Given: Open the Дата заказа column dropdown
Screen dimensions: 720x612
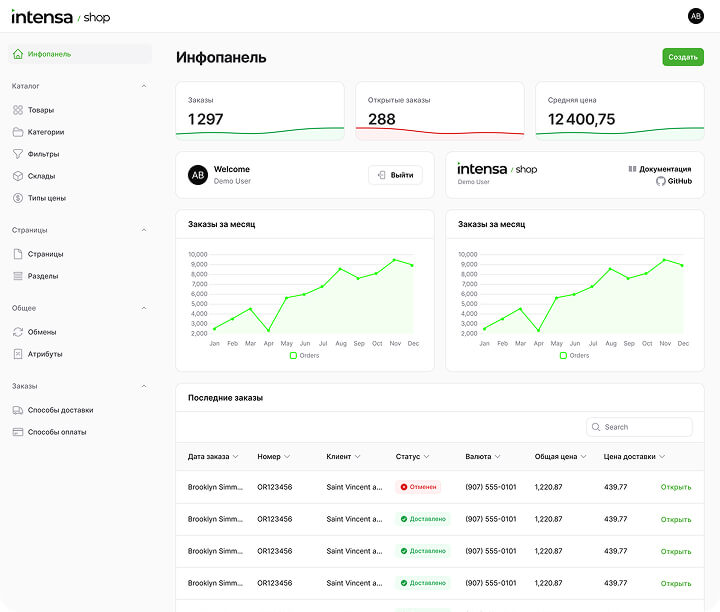Looking at the screenshot, I should click(x=236, y=457).
